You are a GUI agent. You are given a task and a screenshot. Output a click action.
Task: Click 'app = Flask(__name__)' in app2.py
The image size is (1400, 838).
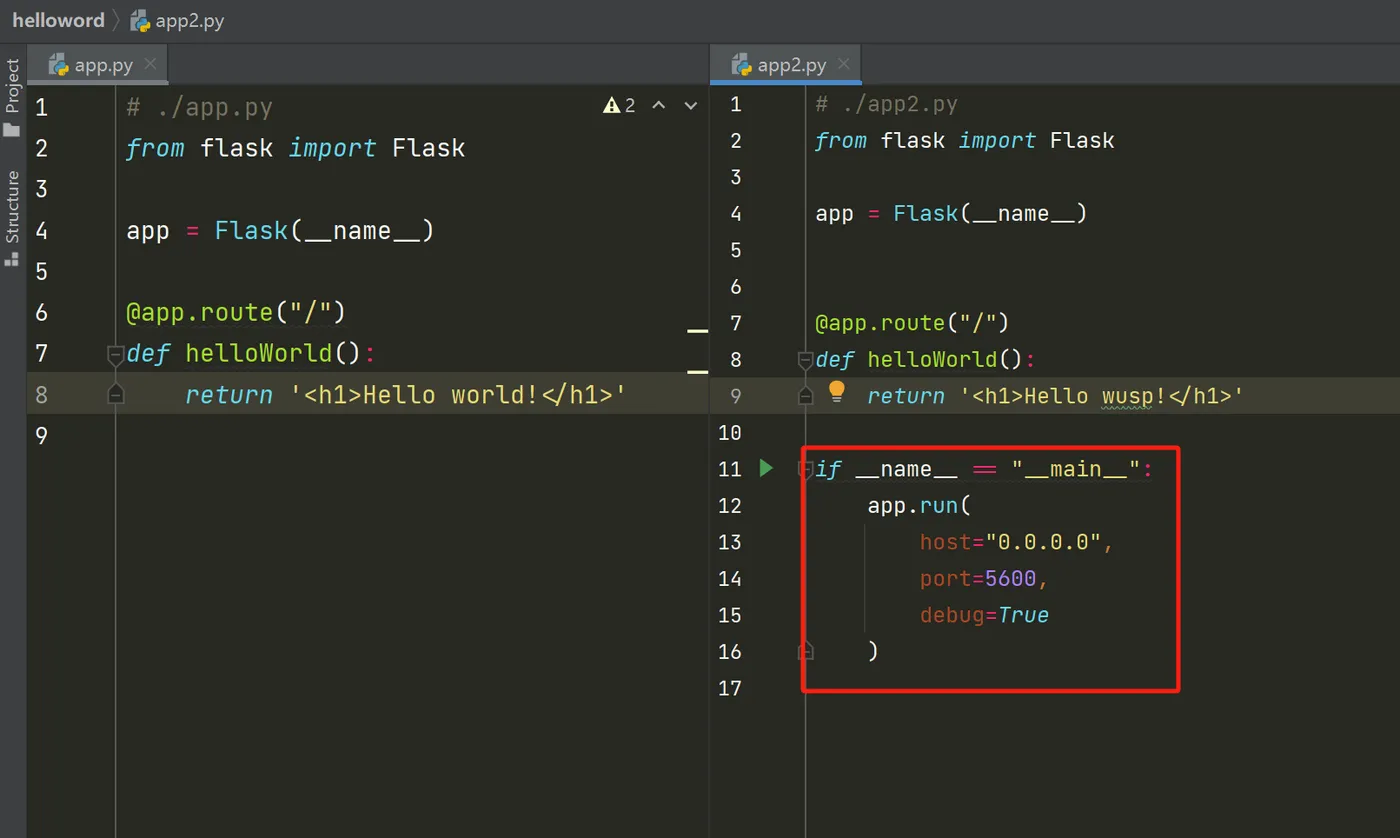pos(951,213)
